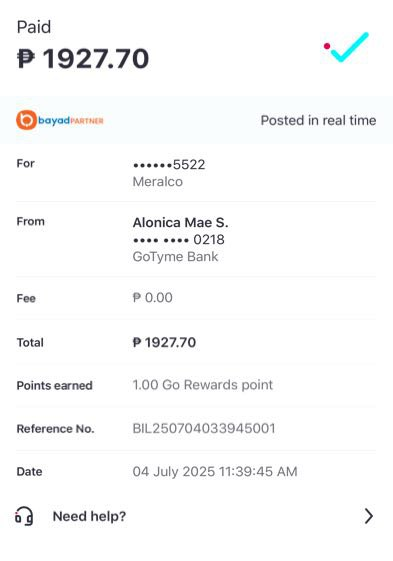Click the Paid status heading
The image size is (393, 561).
point(34,27)
